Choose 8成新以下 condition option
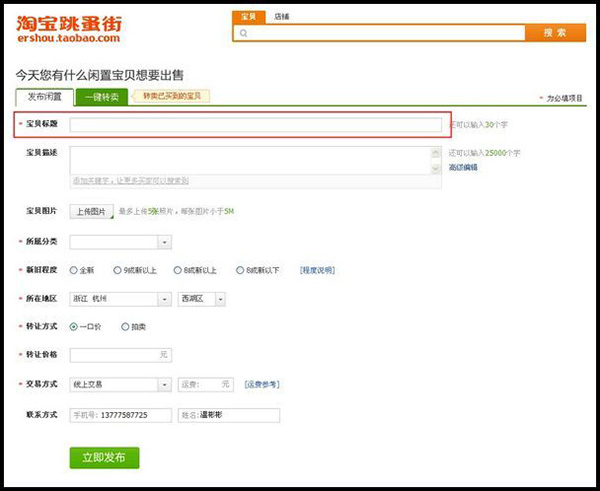600x491 pixels. click(x=240, y=270)
